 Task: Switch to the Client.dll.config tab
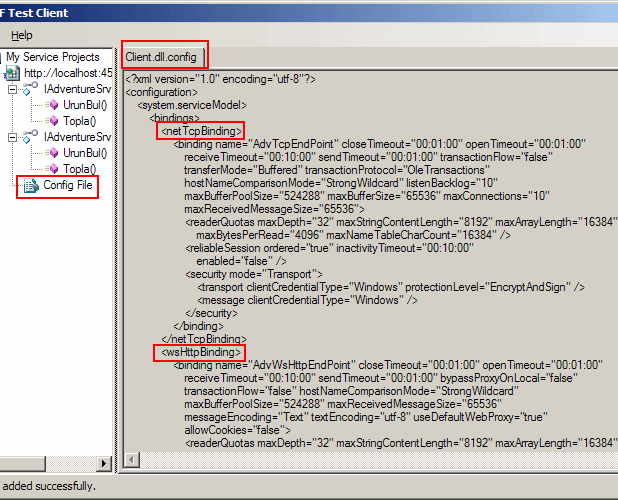pos(165,56)
